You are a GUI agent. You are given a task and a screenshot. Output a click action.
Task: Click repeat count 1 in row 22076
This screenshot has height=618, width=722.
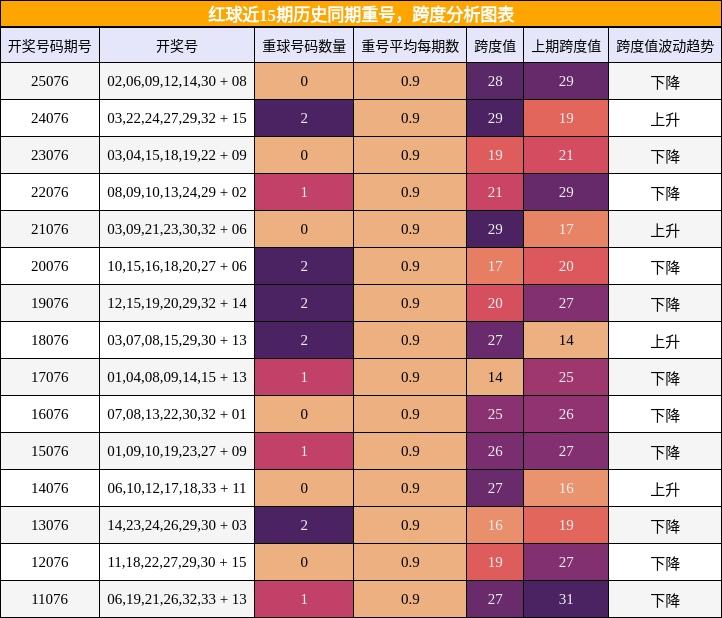click(304, 192)
